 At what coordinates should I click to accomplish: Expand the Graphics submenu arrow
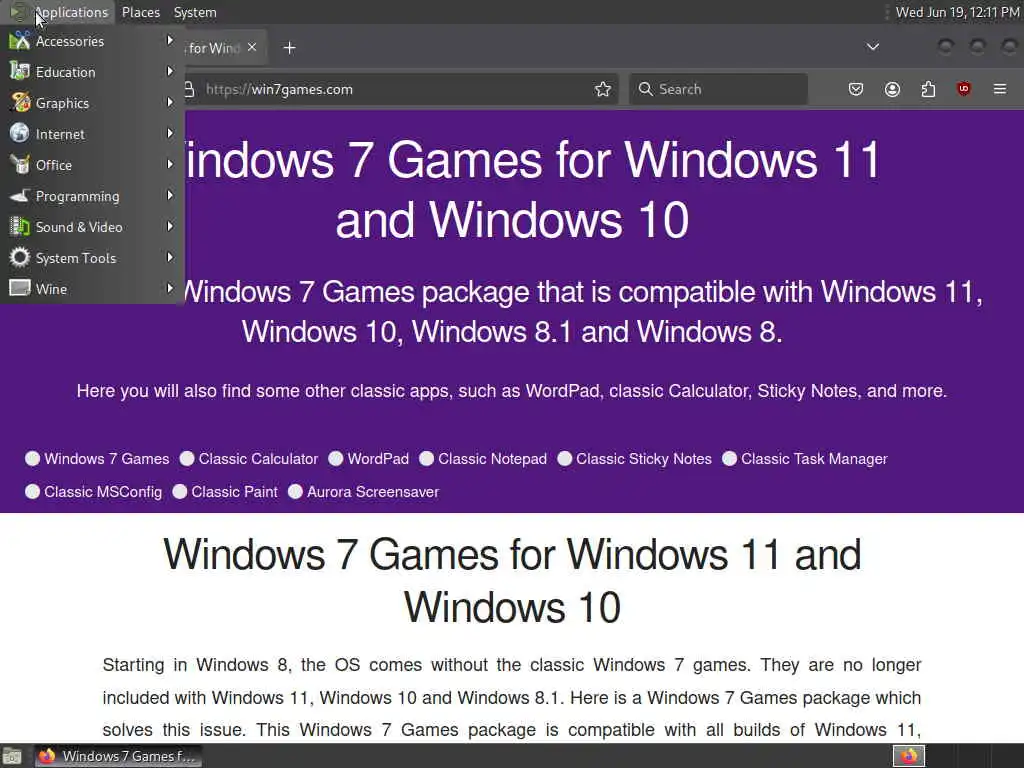pos(170,102)
